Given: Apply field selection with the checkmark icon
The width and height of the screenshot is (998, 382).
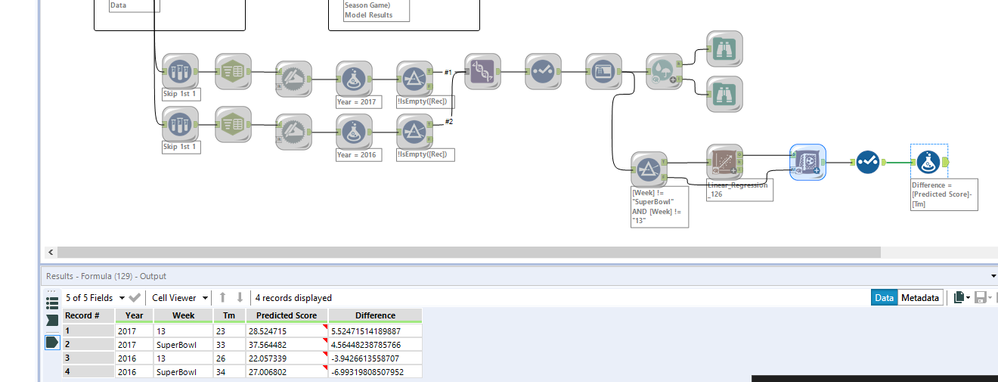Looking at the screenshot, I should click(134, 297).
